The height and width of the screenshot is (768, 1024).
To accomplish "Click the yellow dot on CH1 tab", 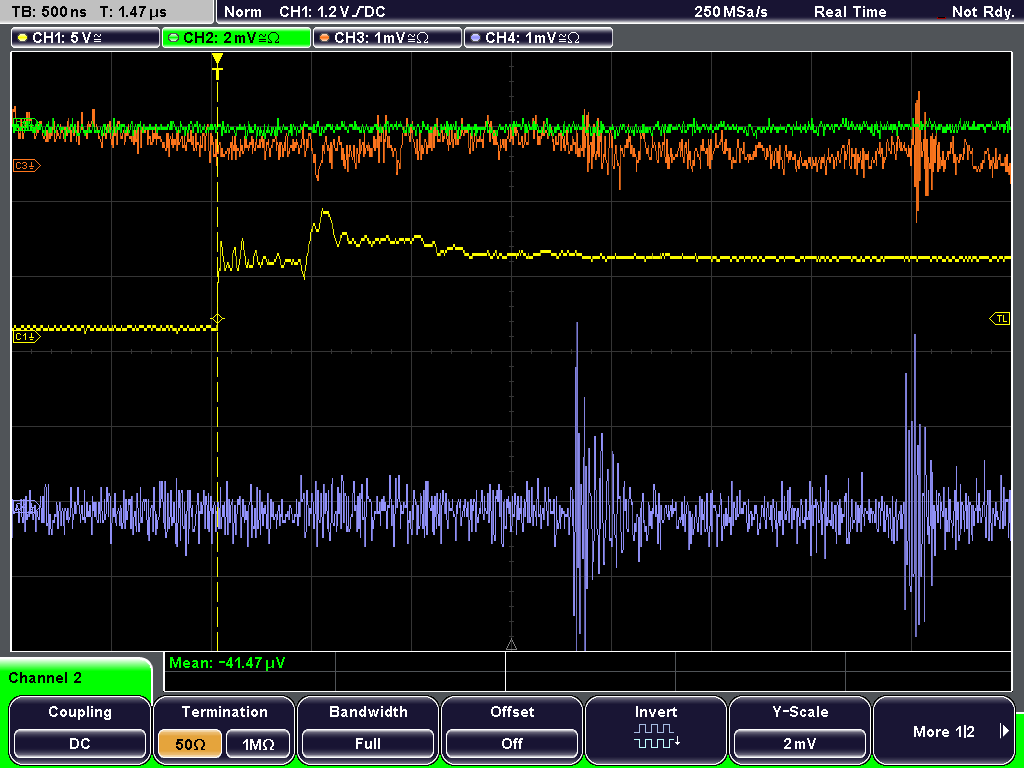I will click(x=22, y=38).
